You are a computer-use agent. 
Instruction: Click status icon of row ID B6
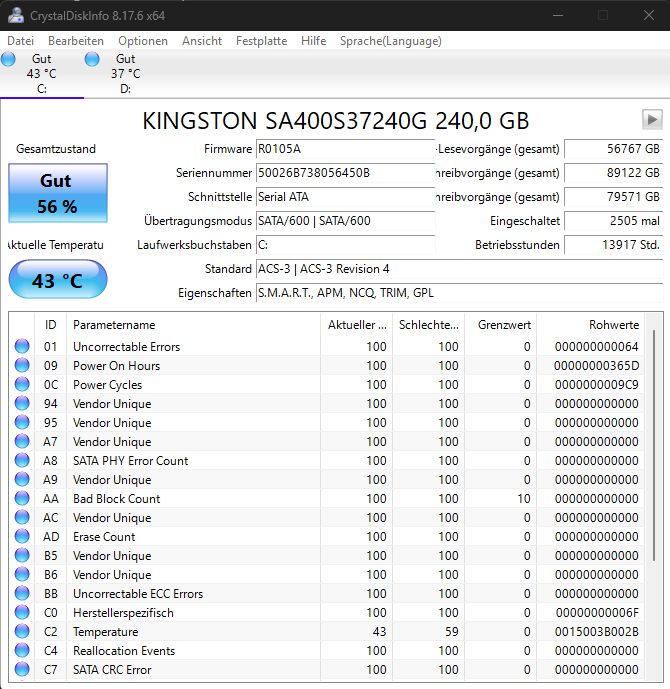click(x=22, y=574)
